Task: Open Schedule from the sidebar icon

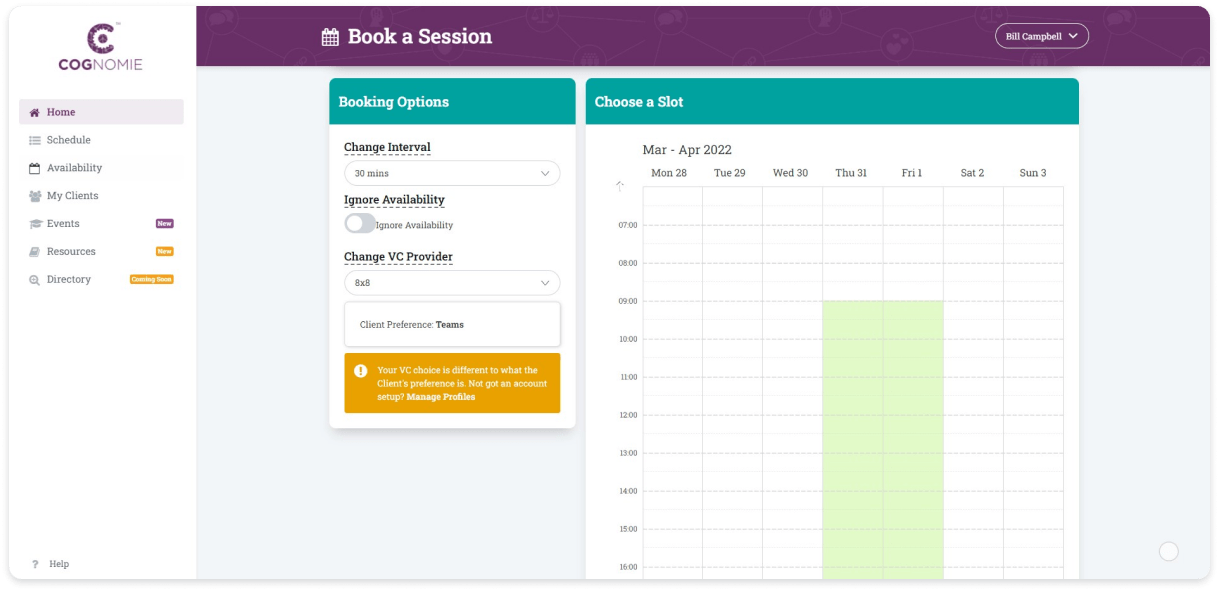Action: (x=34, y=139)
